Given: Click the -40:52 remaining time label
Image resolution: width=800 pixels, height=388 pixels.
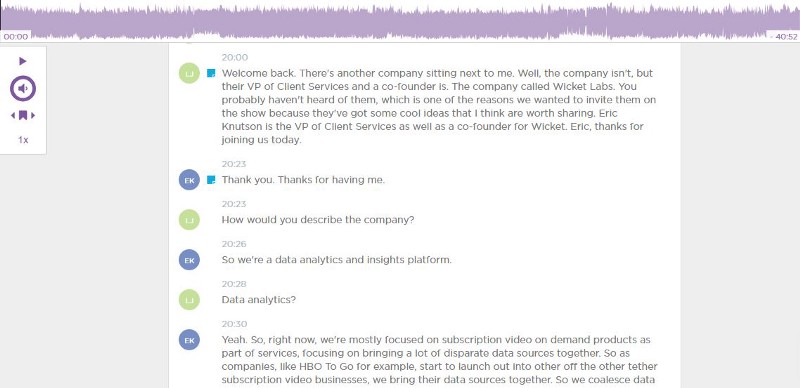Looking at the screenshot, I should click(783, 37).
